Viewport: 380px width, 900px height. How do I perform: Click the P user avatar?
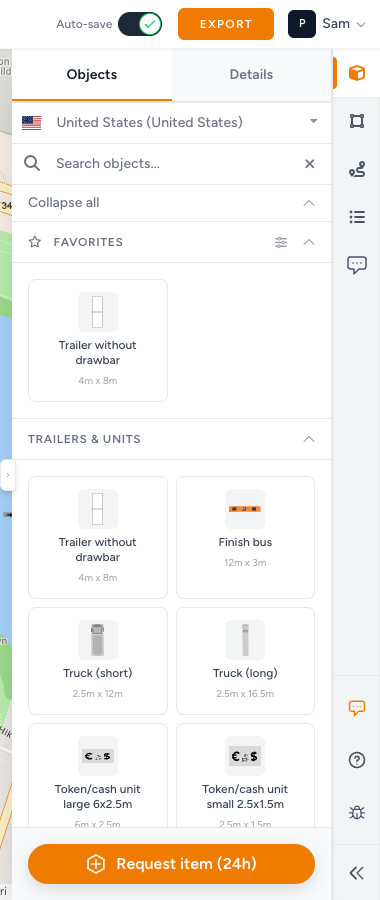[x=302, y=24]
